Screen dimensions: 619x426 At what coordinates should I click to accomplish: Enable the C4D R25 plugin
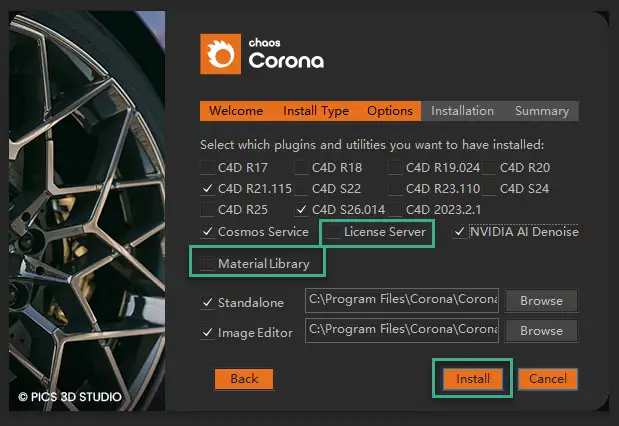click(x=207, y=209)
